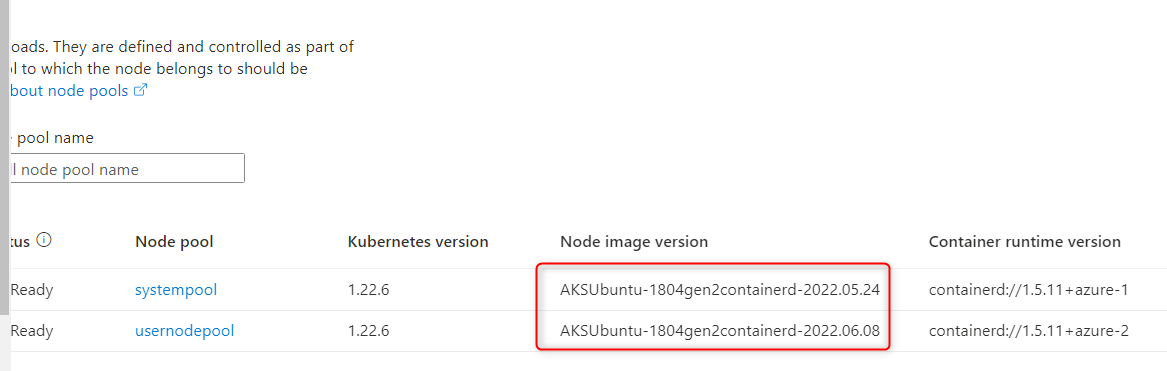
Task: Click containerd://1.5.11+azure-1 runtime cell
Action: pyautogui.click(x=1029, y=290)
